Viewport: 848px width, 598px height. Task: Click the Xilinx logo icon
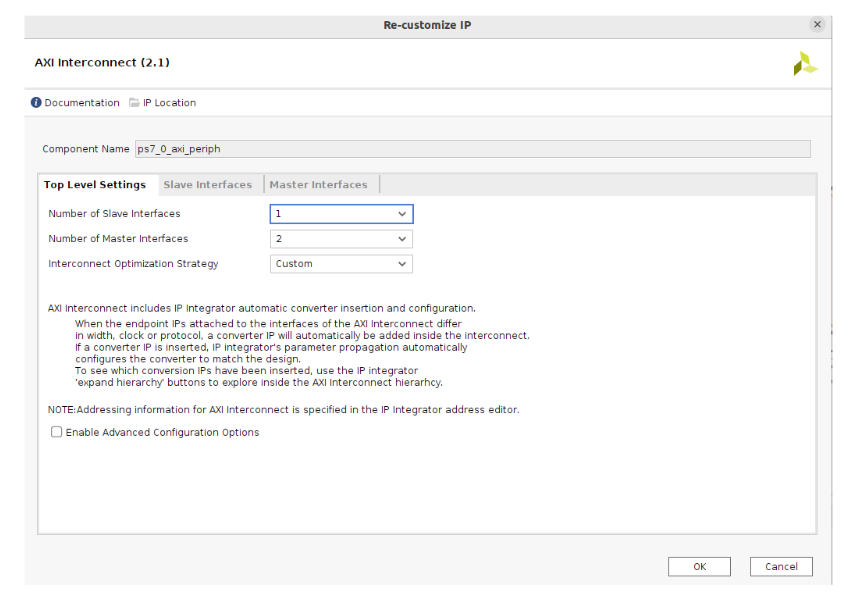805,64
